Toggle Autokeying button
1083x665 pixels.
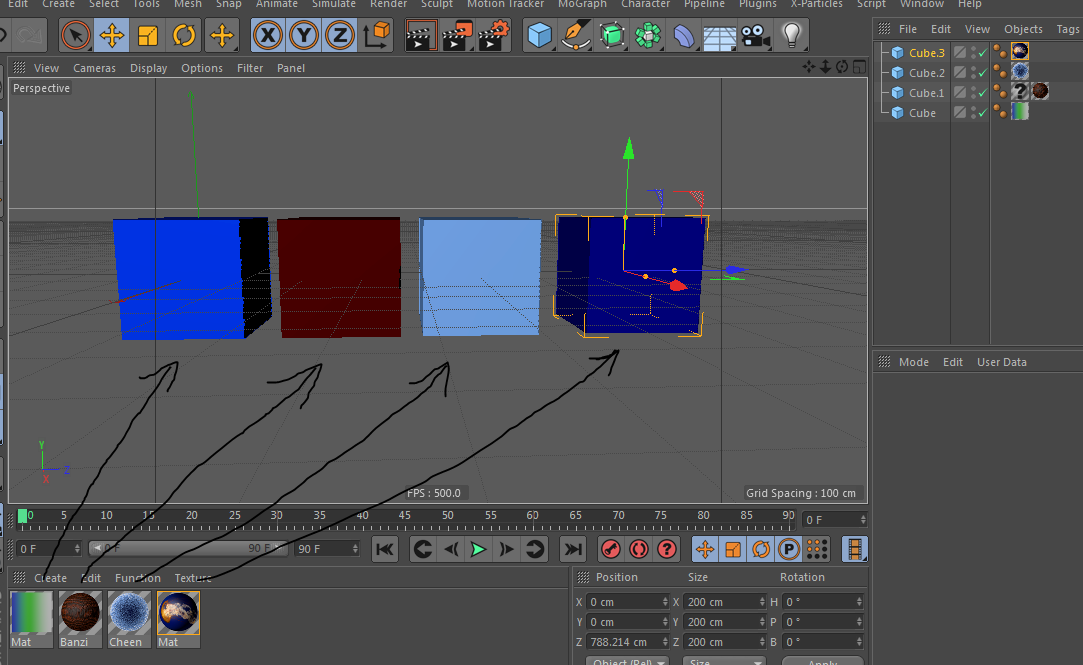click(x=639, y=550)
